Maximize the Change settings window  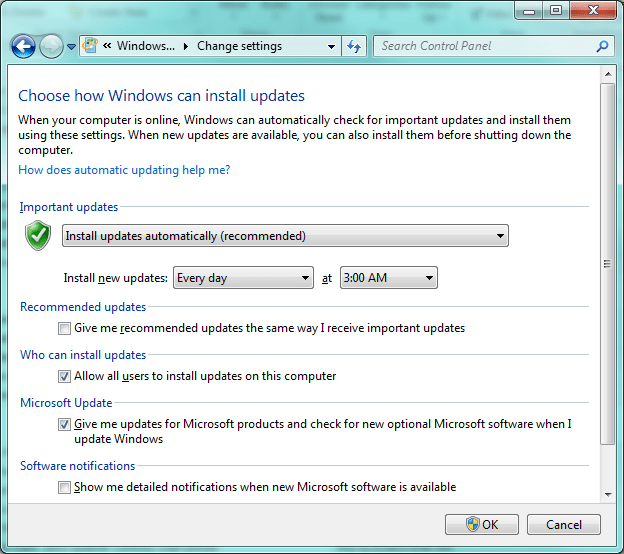pos(556,11)
